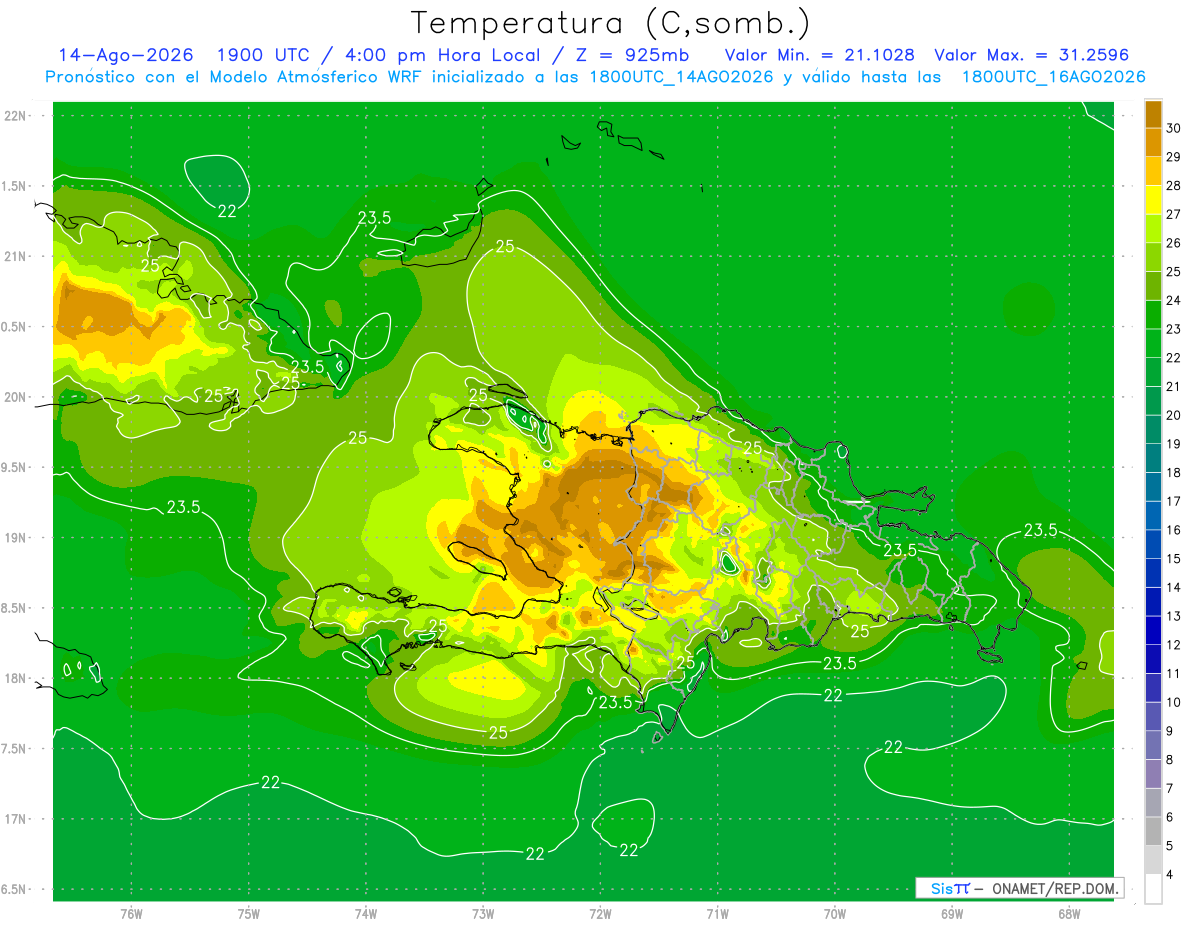
Task: Click the legend scale label "20"
Action: tap(1174, 415)
